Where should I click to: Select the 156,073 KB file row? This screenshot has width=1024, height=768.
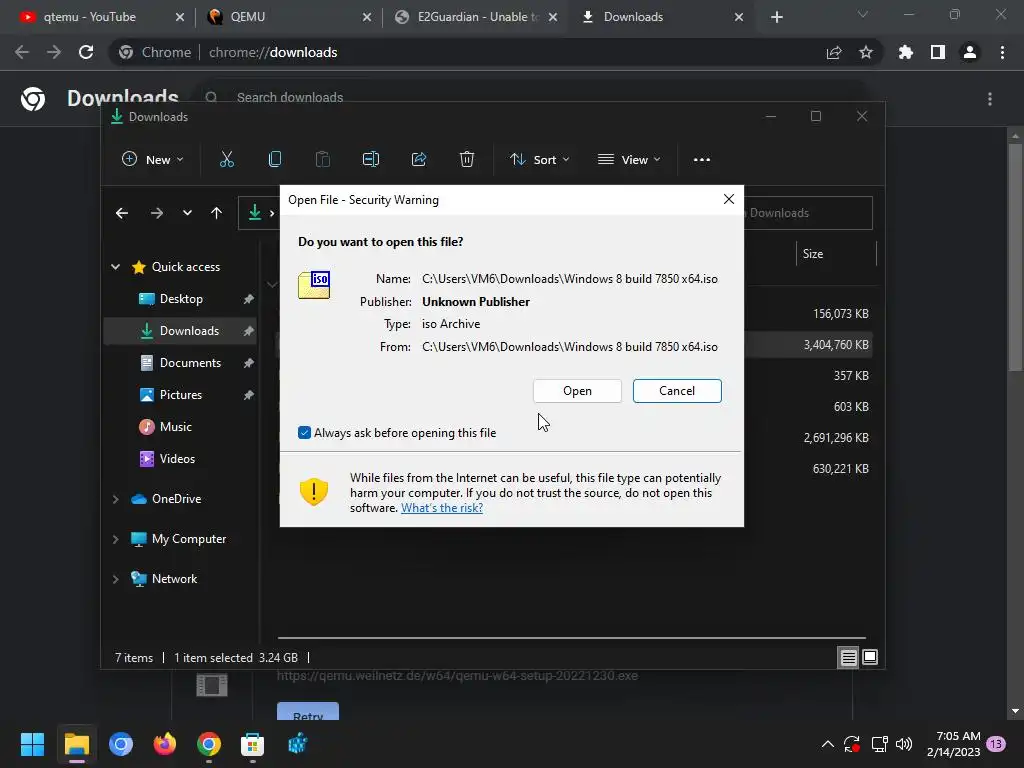(808, 313)
